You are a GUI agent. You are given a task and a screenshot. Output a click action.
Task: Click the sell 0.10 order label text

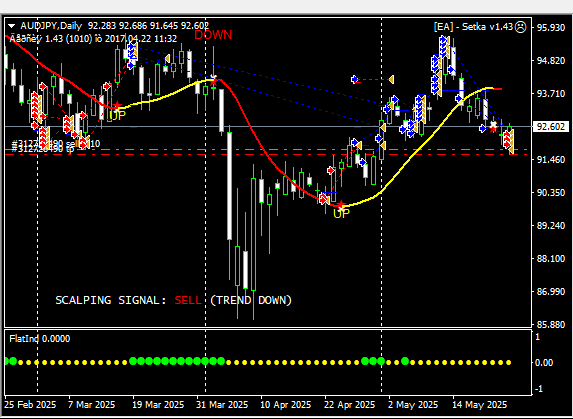pos(83,144)
